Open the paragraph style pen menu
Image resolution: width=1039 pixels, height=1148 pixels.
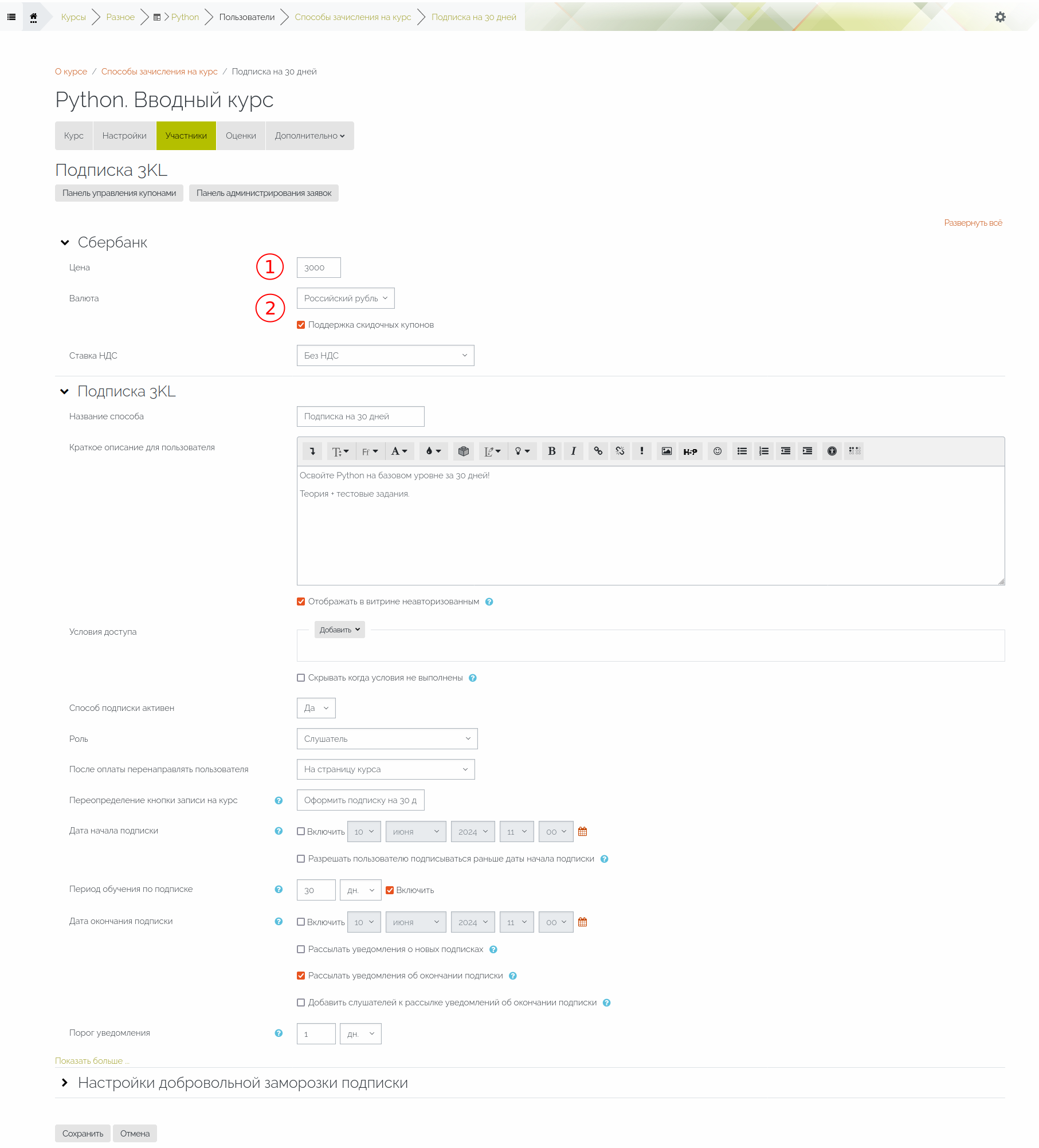coord(493,451)
